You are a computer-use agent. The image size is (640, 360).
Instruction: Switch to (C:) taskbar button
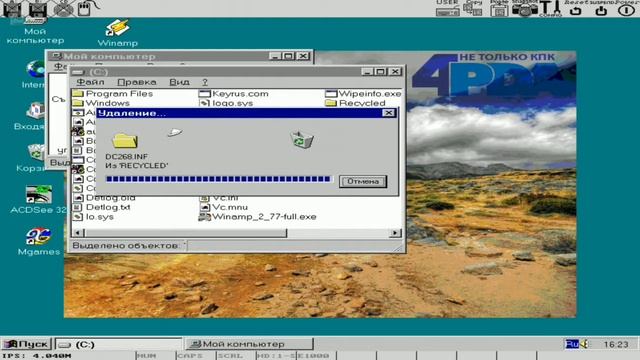pyautogui.click(x=118, y=344)
